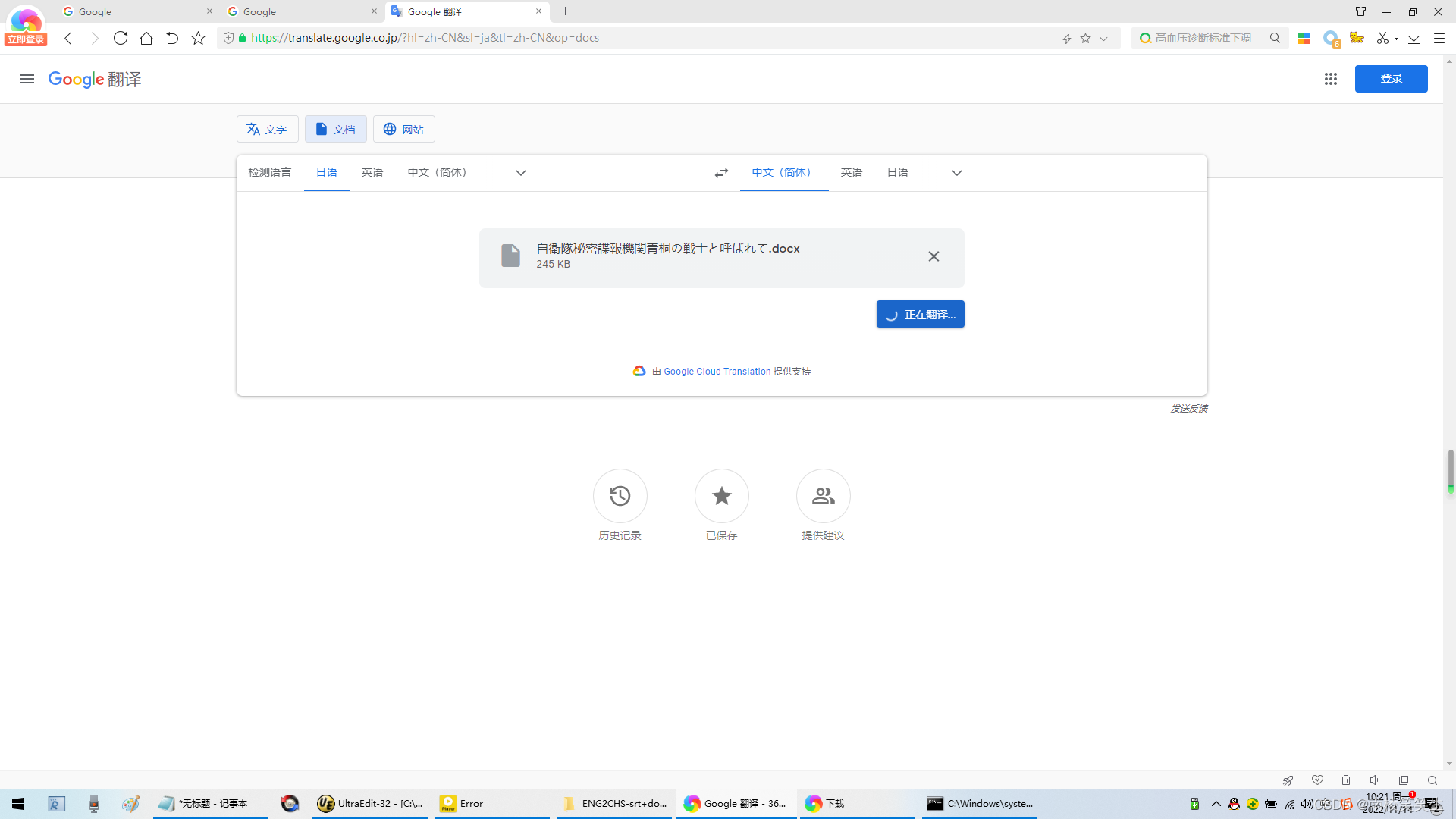This screenshot has height=819, width=1456.
Task: Open translation history records
Action: click(620, 496)
